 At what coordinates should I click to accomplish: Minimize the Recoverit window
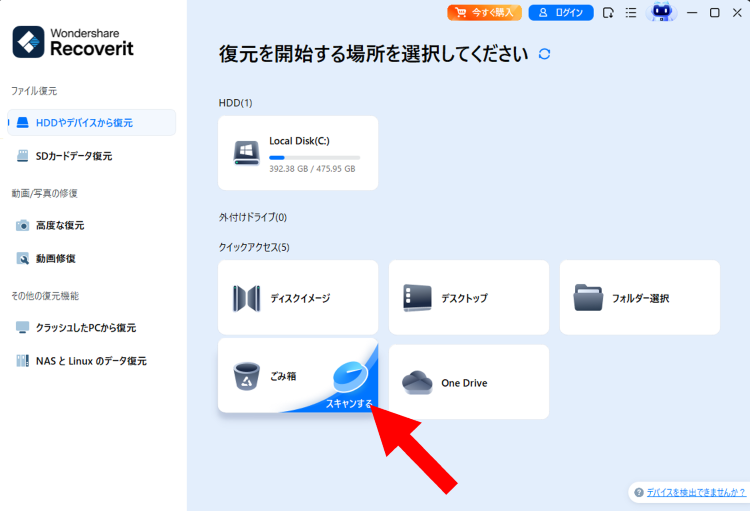[x=692, y=13]
